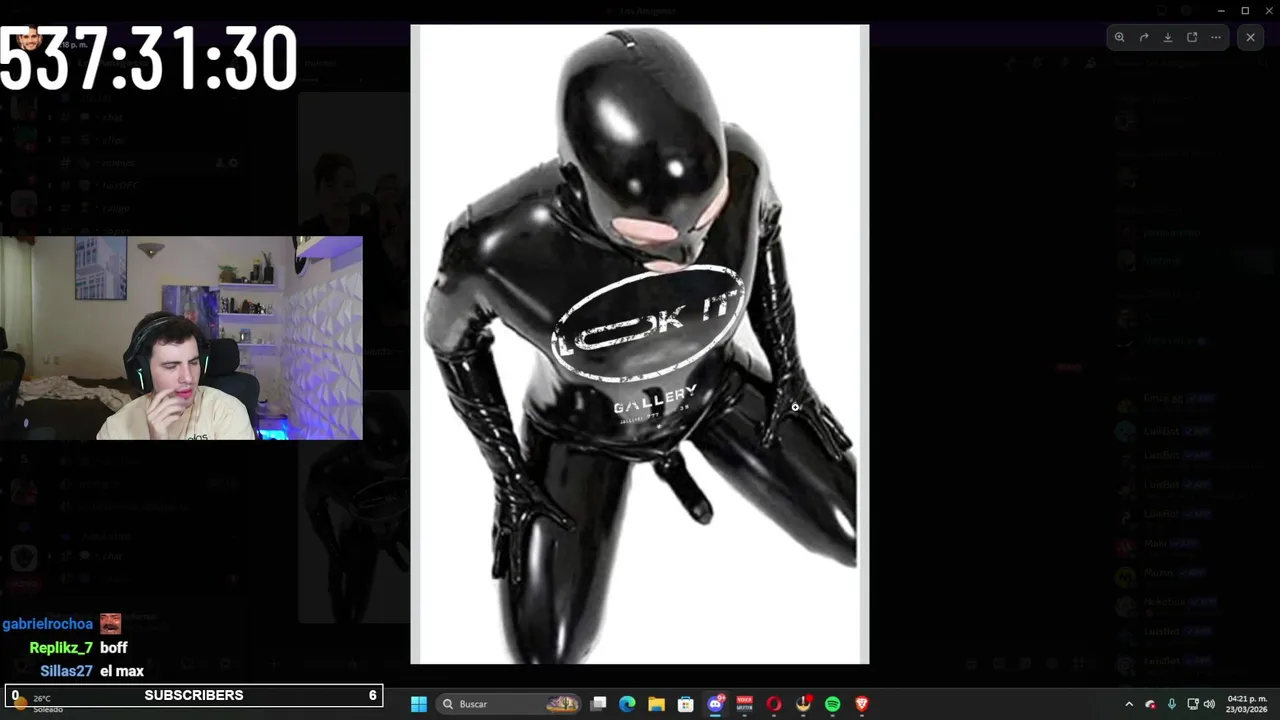Open the volume tray icon
Viewport: 1280px width, 720px height.
point(1208,704)
